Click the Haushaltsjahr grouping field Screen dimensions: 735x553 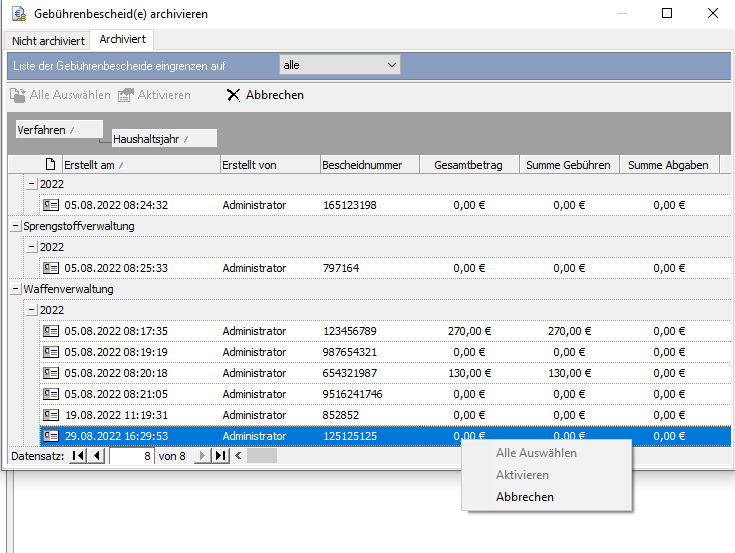(164, 139)
